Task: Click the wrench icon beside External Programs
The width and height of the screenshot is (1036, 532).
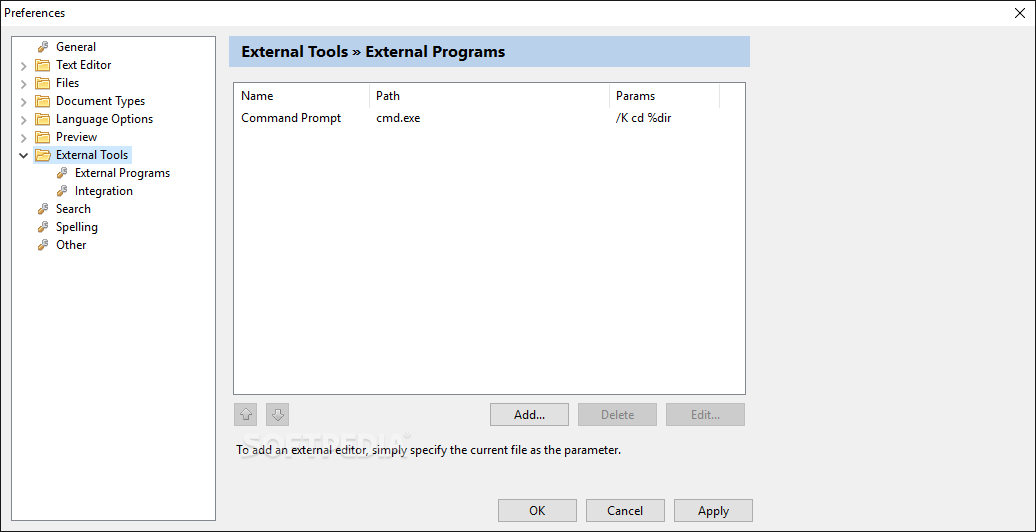Action: tap(62, 173)
